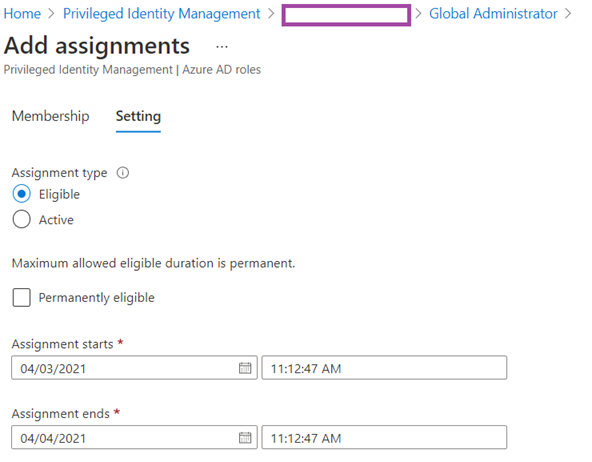The width and height of the screenshot is (592, 462).
Task: Click 'Maximum allowed eligible duration is permanent.' text
Action: (x=153, y=263)
